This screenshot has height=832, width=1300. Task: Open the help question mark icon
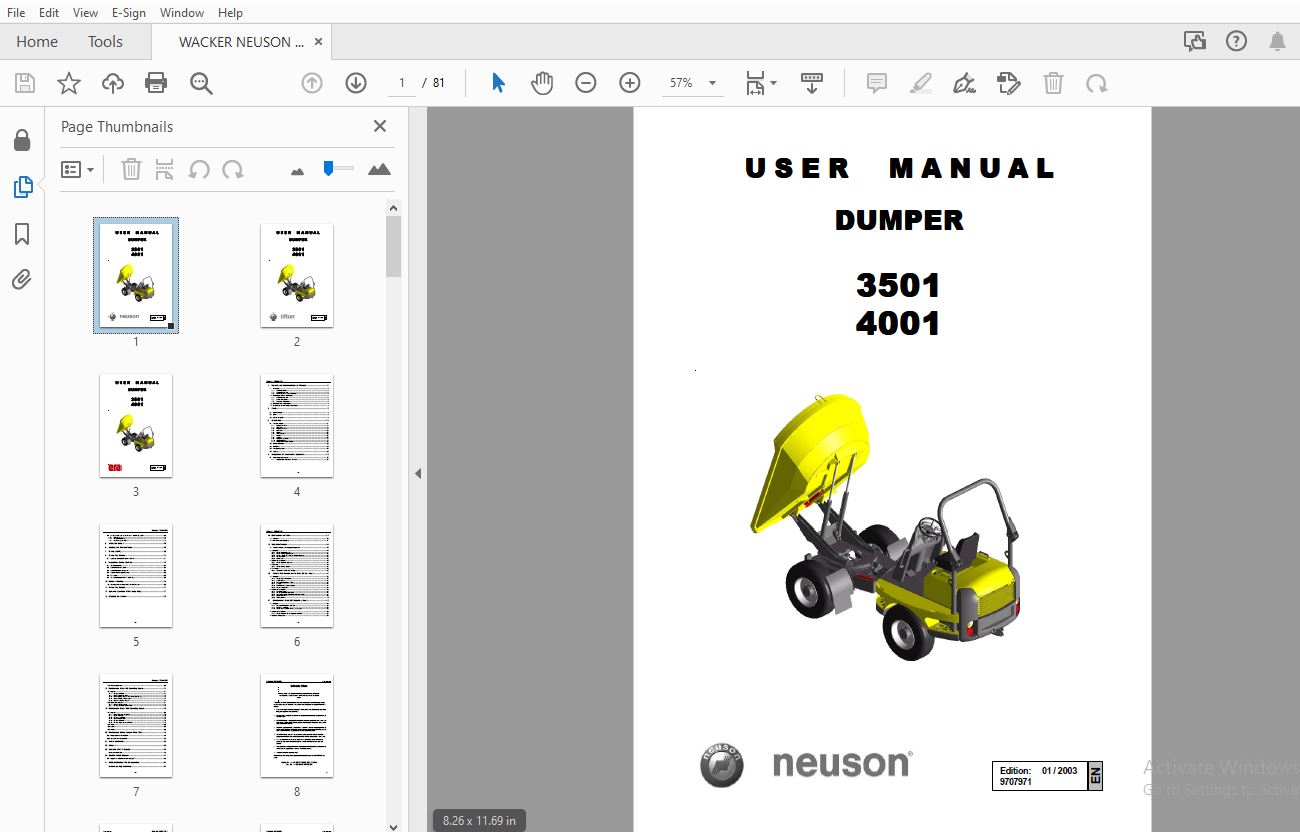(1237, 41)
